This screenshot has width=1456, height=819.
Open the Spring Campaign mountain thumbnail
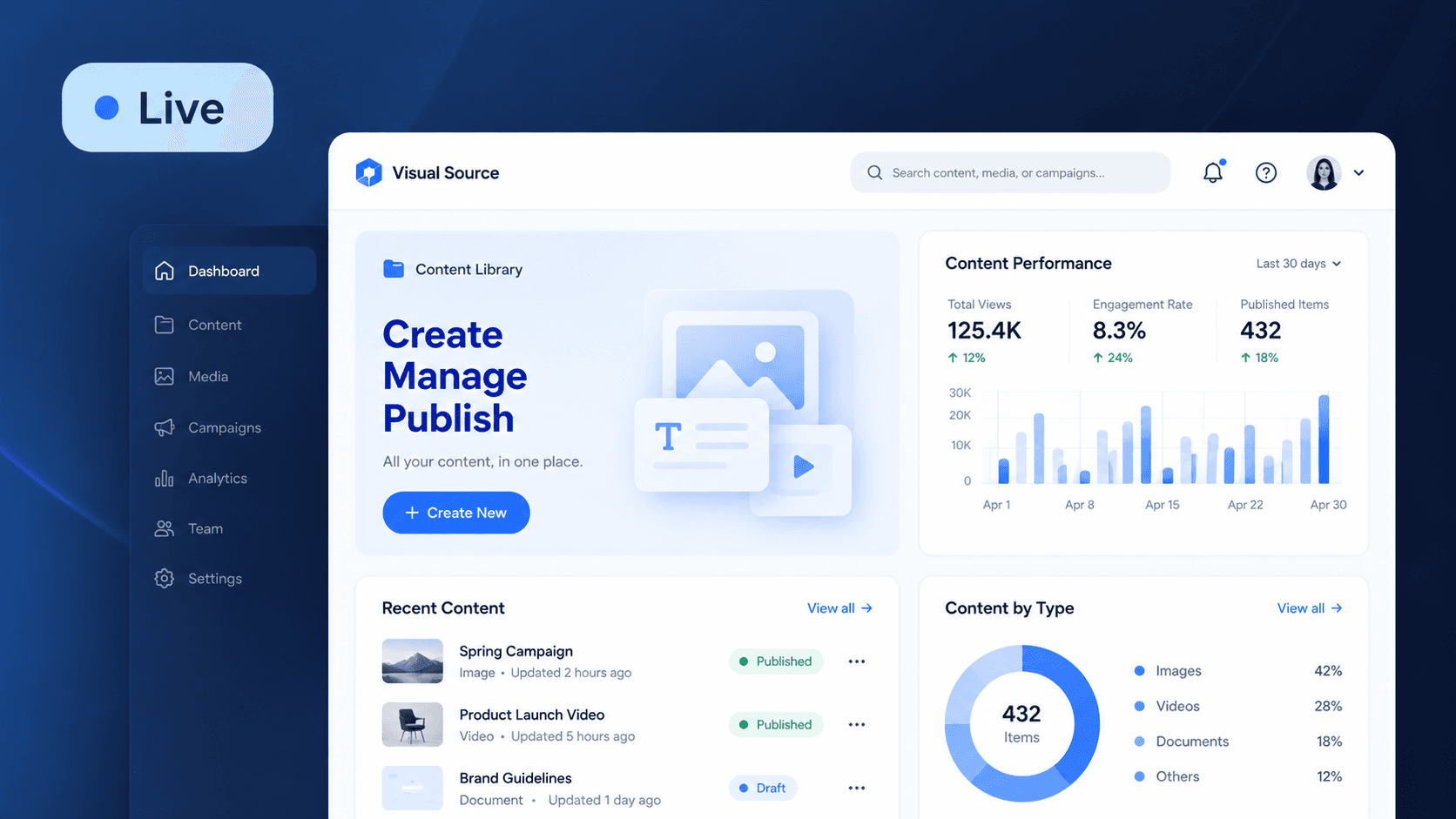[413, 661]
